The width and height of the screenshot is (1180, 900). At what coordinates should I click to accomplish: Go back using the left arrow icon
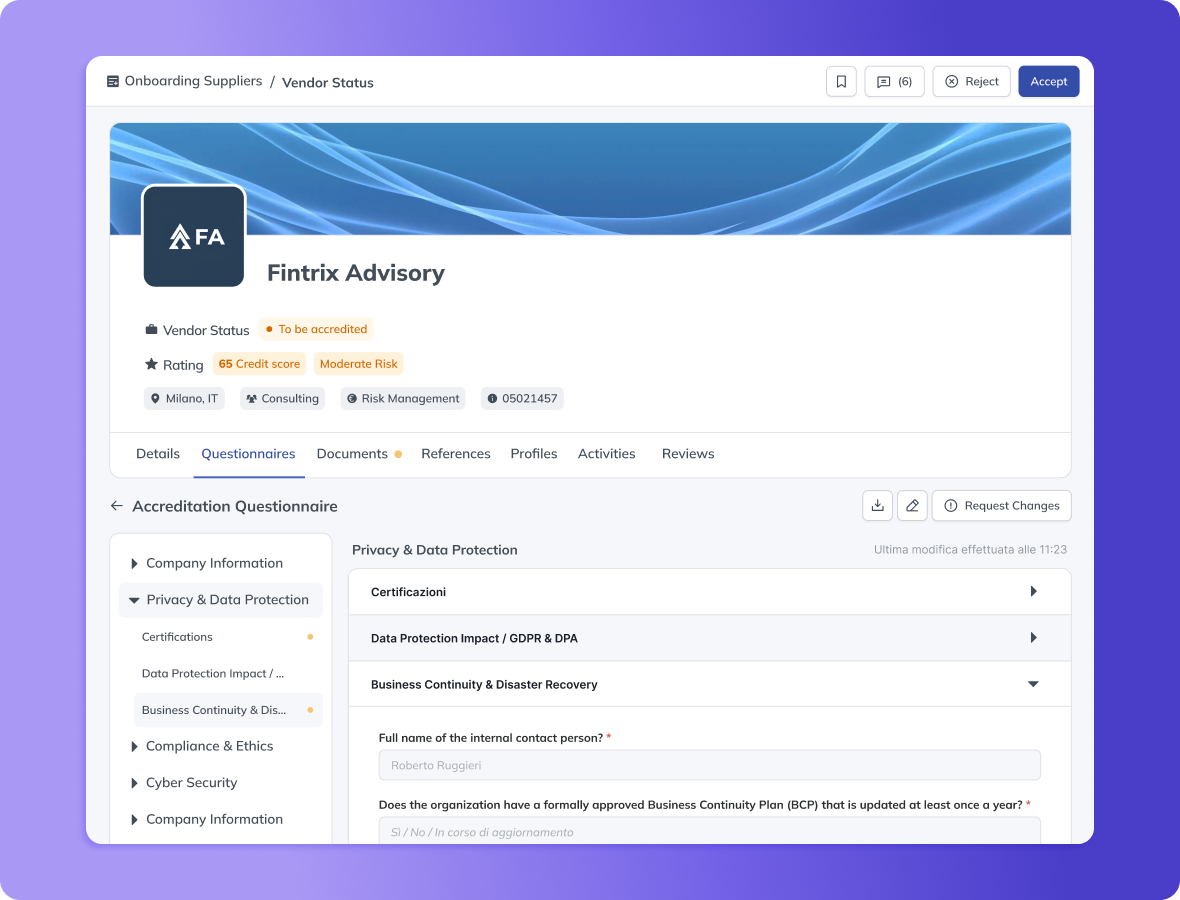click(x=117, y=506)
